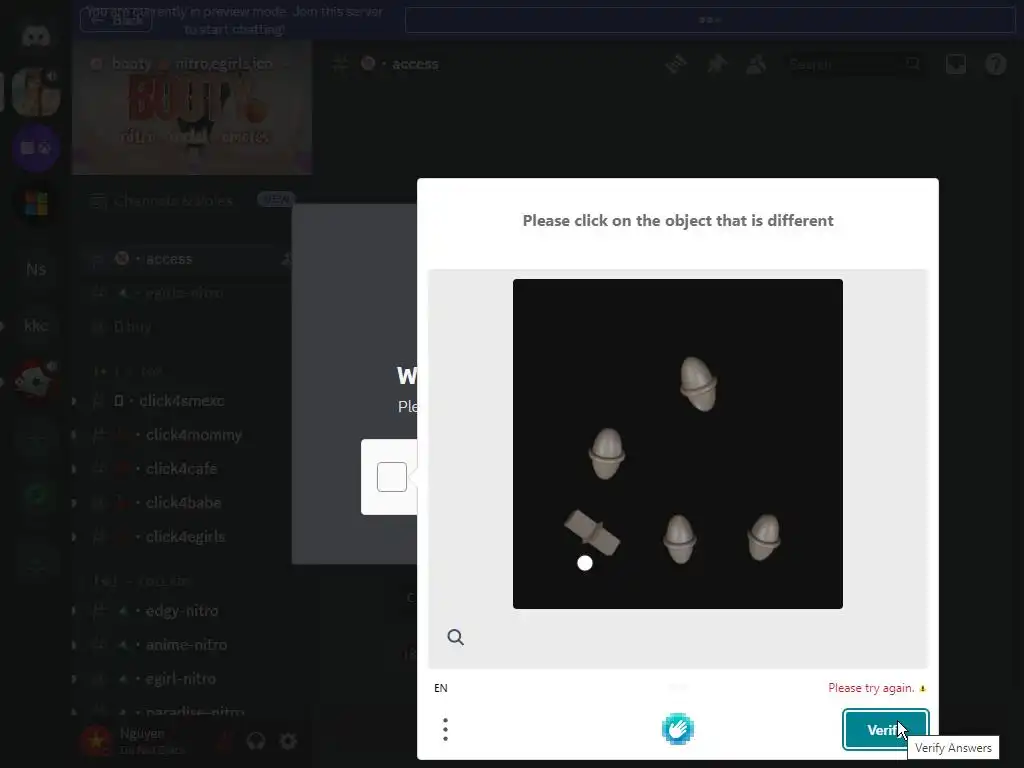This screenshot has width=1024, height=768.
Task: Open the server banner header dropdown
Action: [191, 64]
